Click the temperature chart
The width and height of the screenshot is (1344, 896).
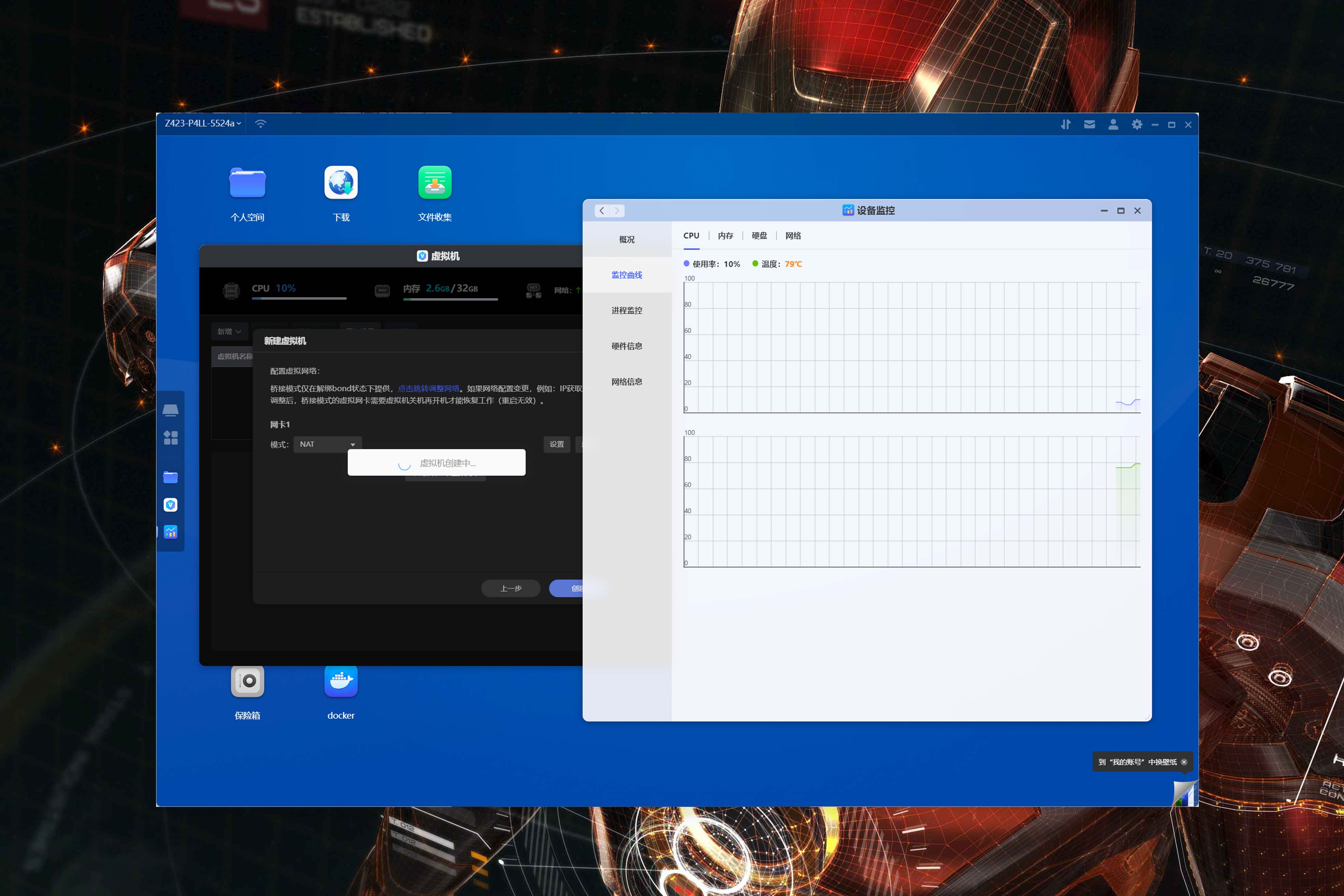pos(912,501)
